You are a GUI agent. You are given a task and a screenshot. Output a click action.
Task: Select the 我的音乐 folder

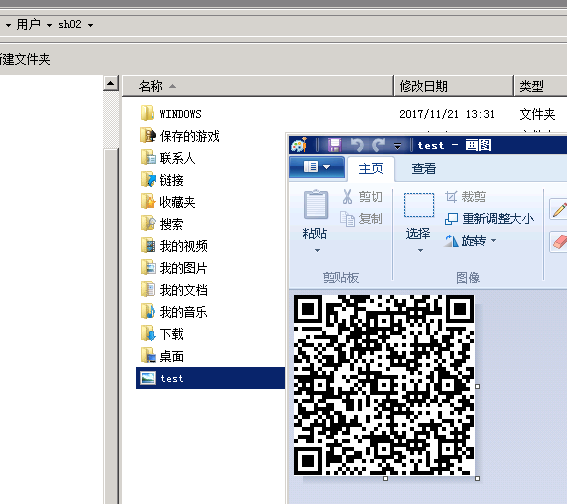[x=174, y=312]
